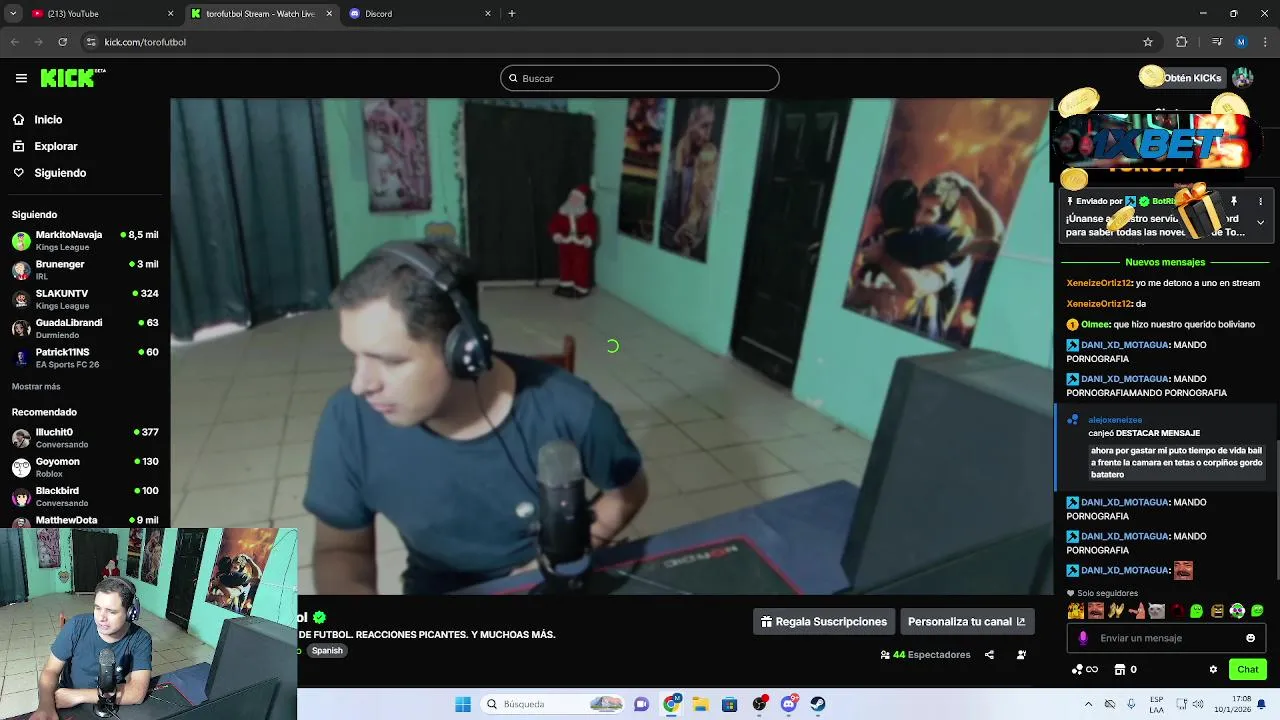Click moderator tools icon next to share

[1021, 655]
